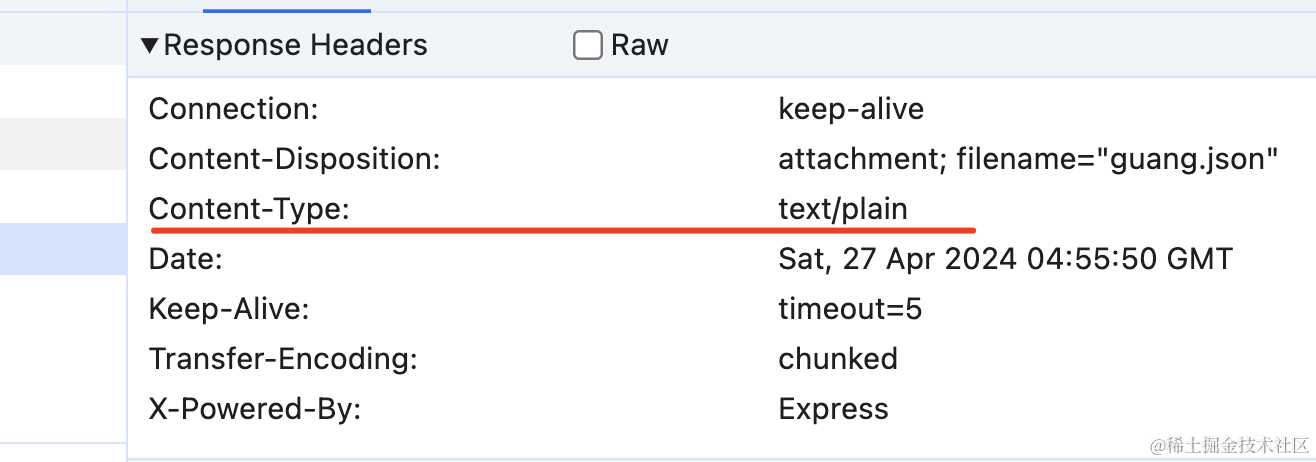Screen dimensions: 1316x462
Task: Click the Raw checkbox text label
Action: click(639, 45)
